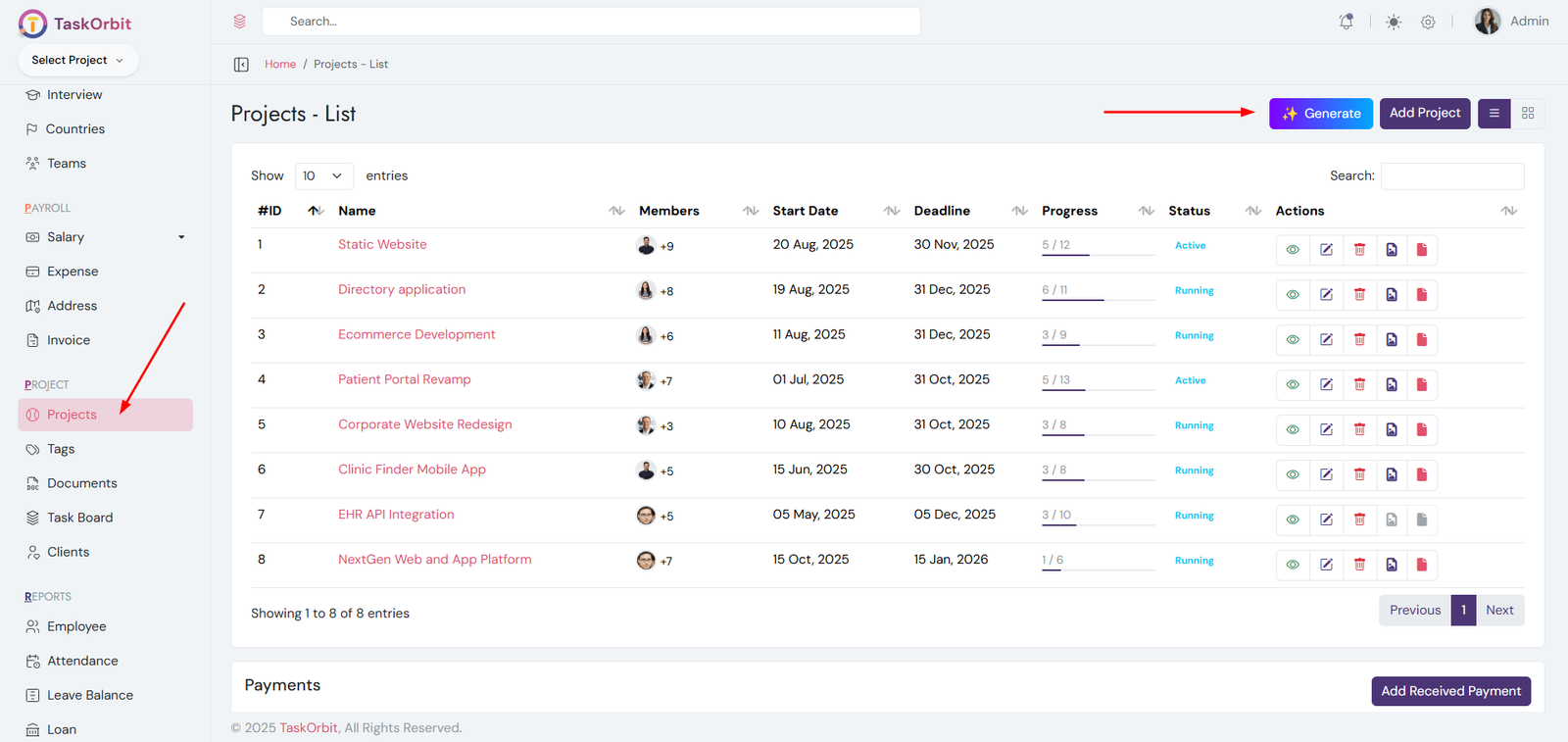Toggle light/dark theme sun icon
The height and width of the screenshot is (742, 1568).
click(1393, 22)
